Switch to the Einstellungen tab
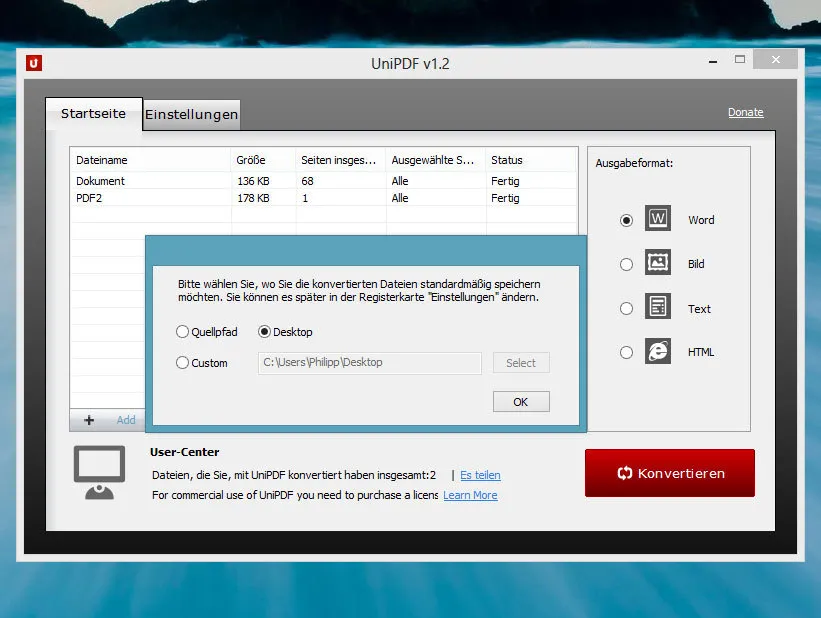 coord(192,115)
